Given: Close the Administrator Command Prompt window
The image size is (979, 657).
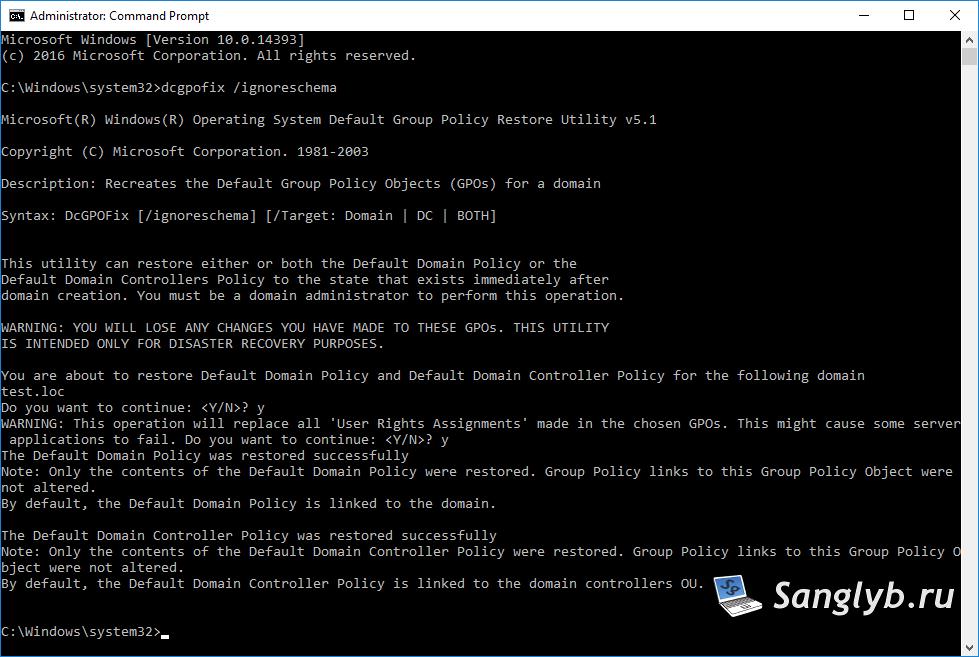Looking at the screenshot, I should 955,16.
